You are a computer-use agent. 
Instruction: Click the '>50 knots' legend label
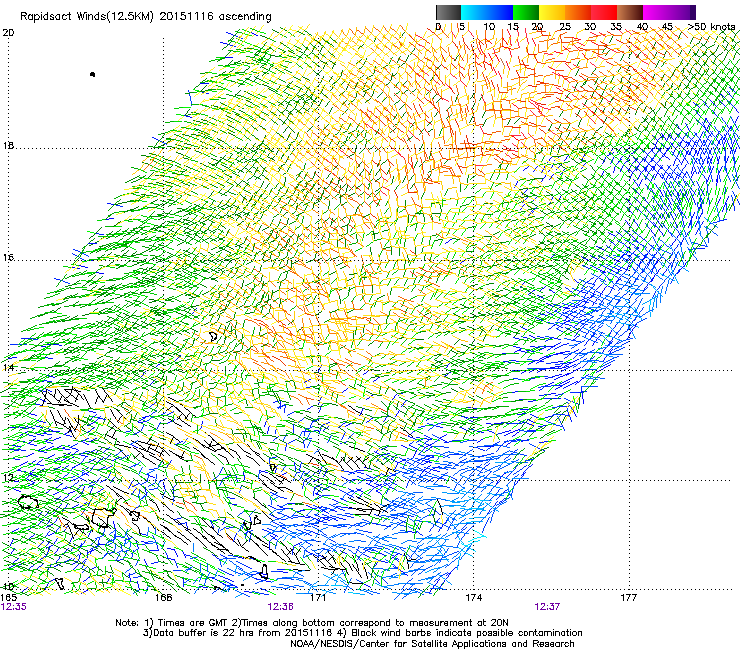click(711, 27)
